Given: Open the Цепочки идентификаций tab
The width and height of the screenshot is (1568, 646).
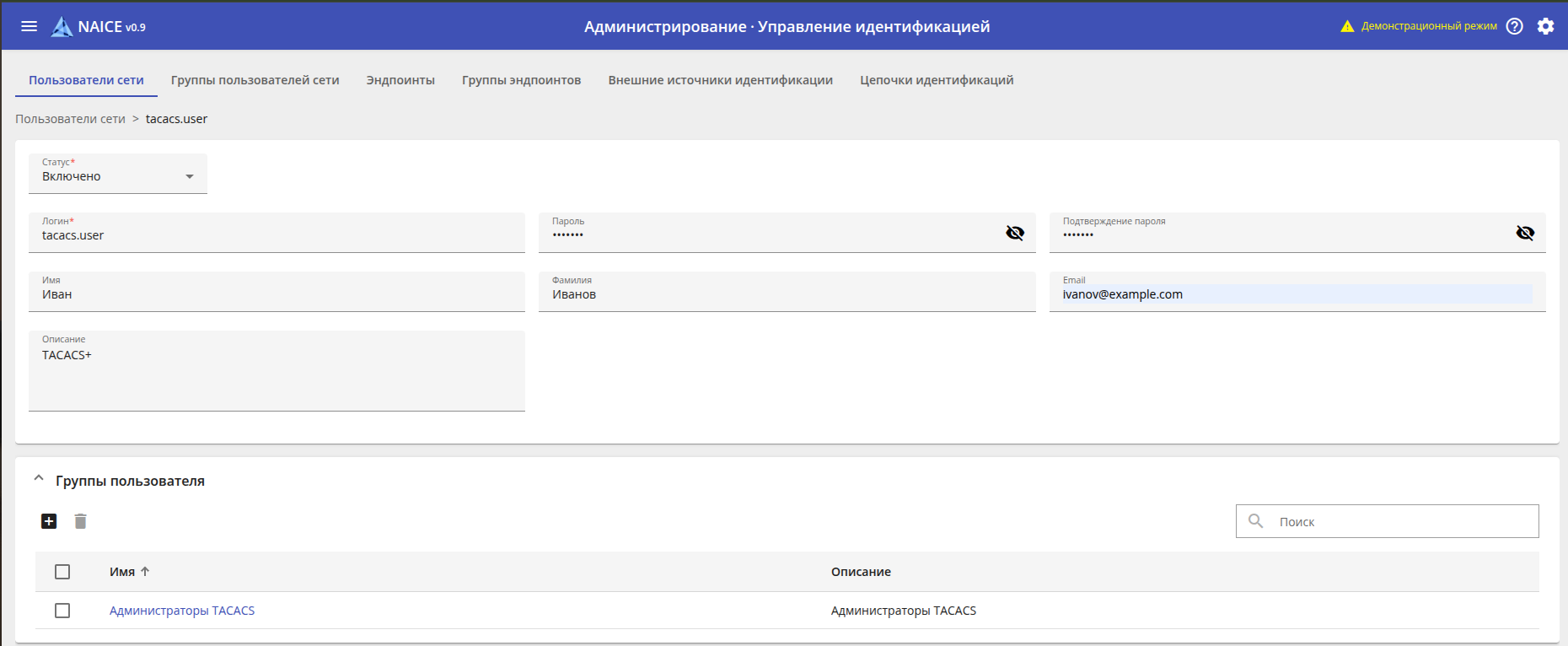Looking at the screenshot, I should point(936,80).
